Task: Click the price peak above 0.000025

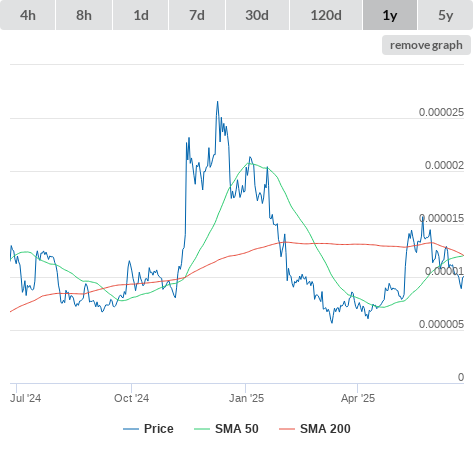Action: click(218, 102)
